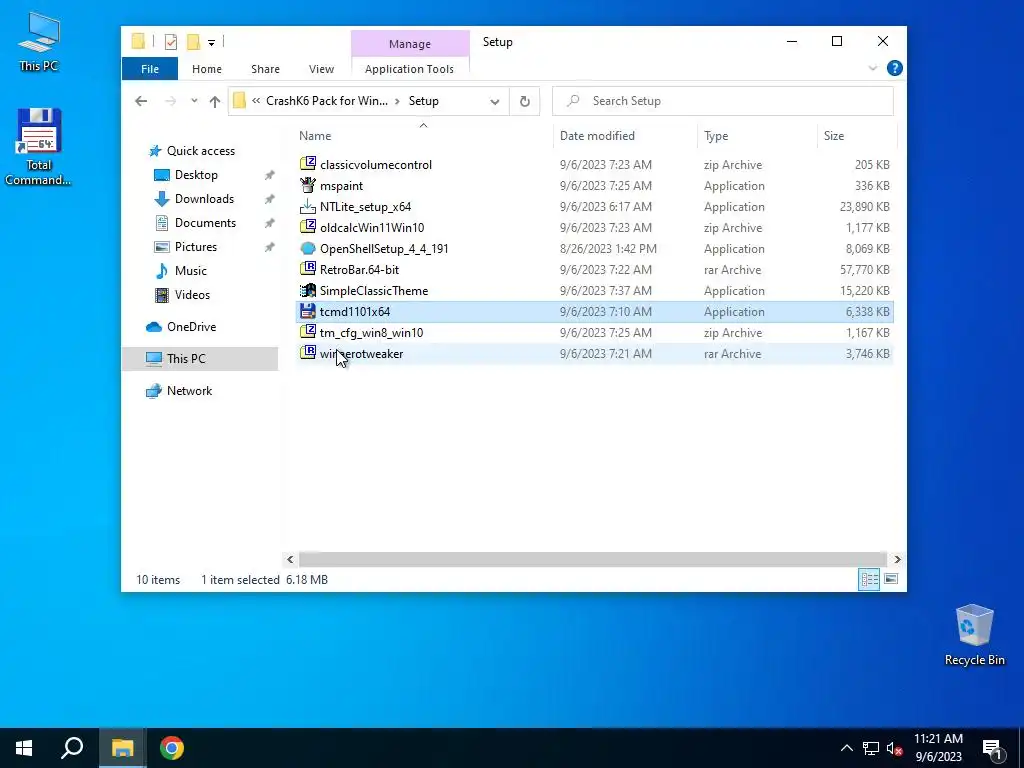This screenshot has height=768, width=1024.
Task: Select the NTLite_setup_x64 installer icon
Action: point(308,206)
